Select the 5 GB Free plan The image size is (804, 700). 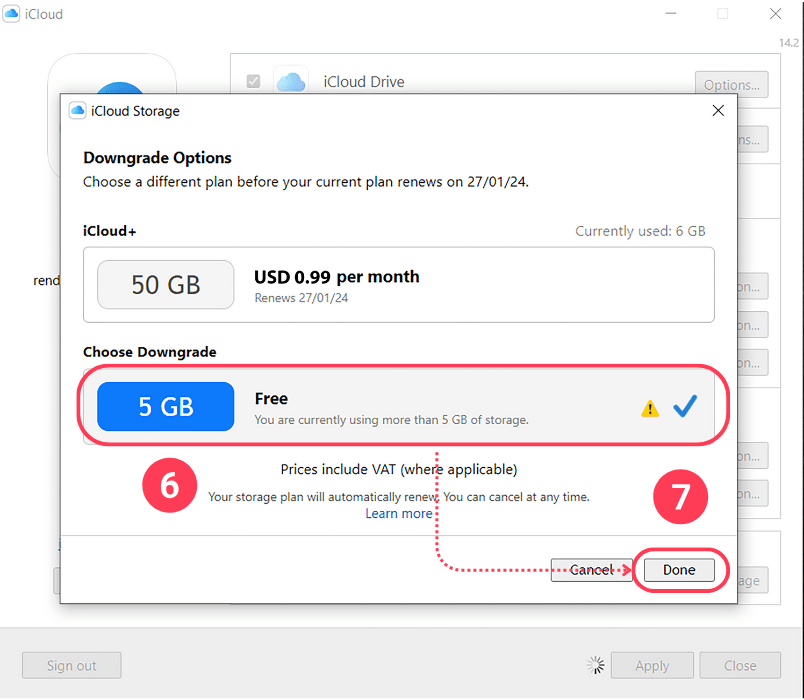pos(165,406)
